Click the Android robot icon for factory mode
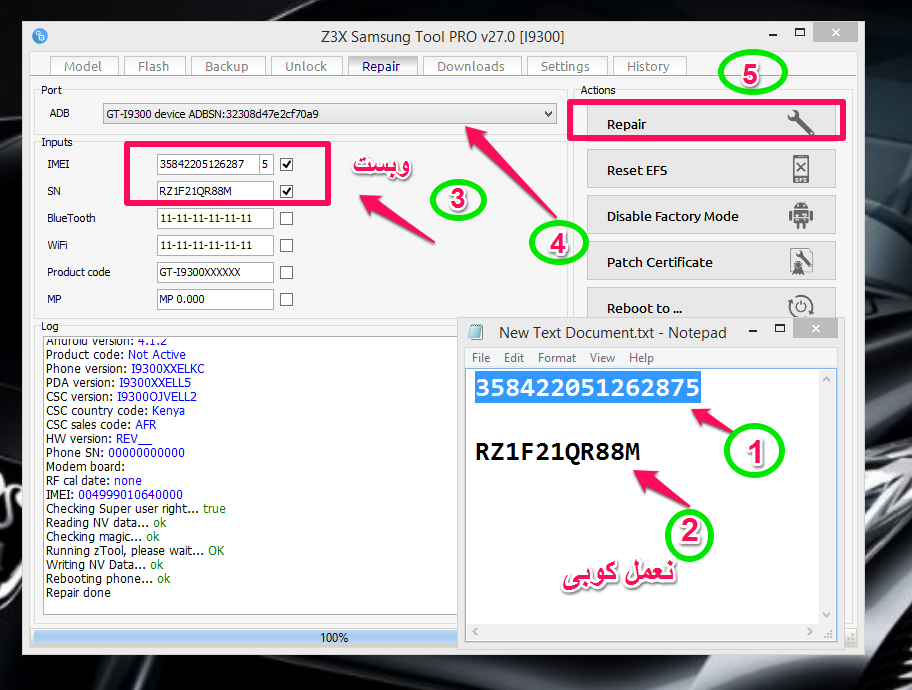Screen dimensions: 912x690 801,215
